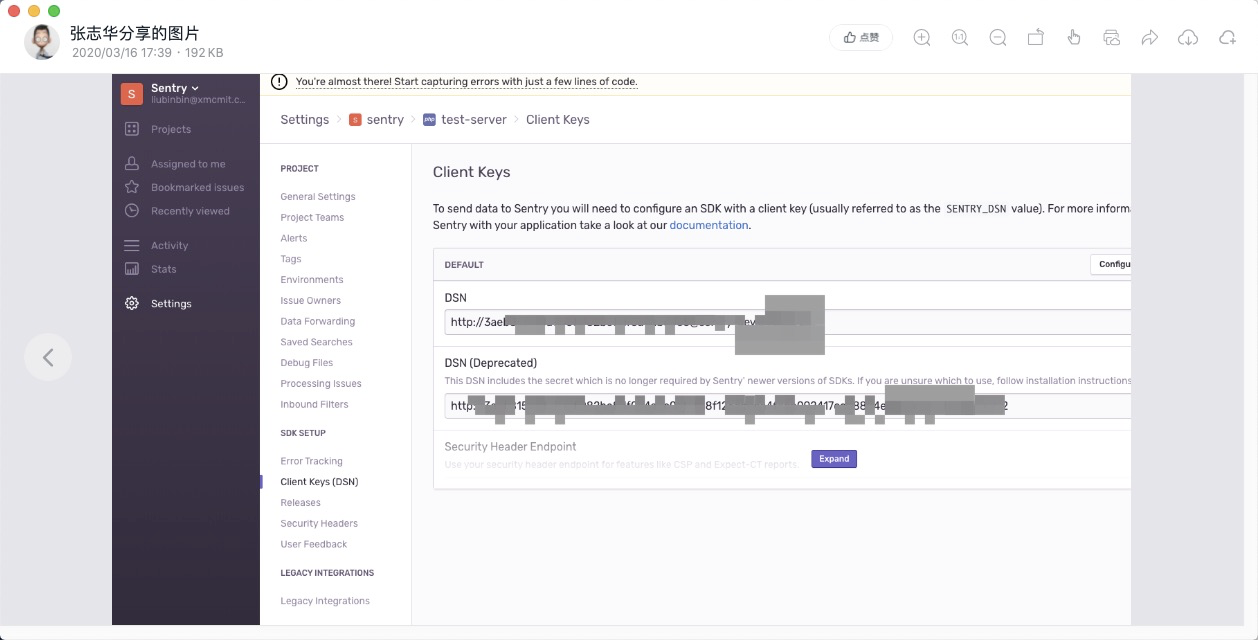Open Client Keys (DSN) settings item
This screenshot has height=640, width=1258.
pyautogui.click(x=319, y=482)
